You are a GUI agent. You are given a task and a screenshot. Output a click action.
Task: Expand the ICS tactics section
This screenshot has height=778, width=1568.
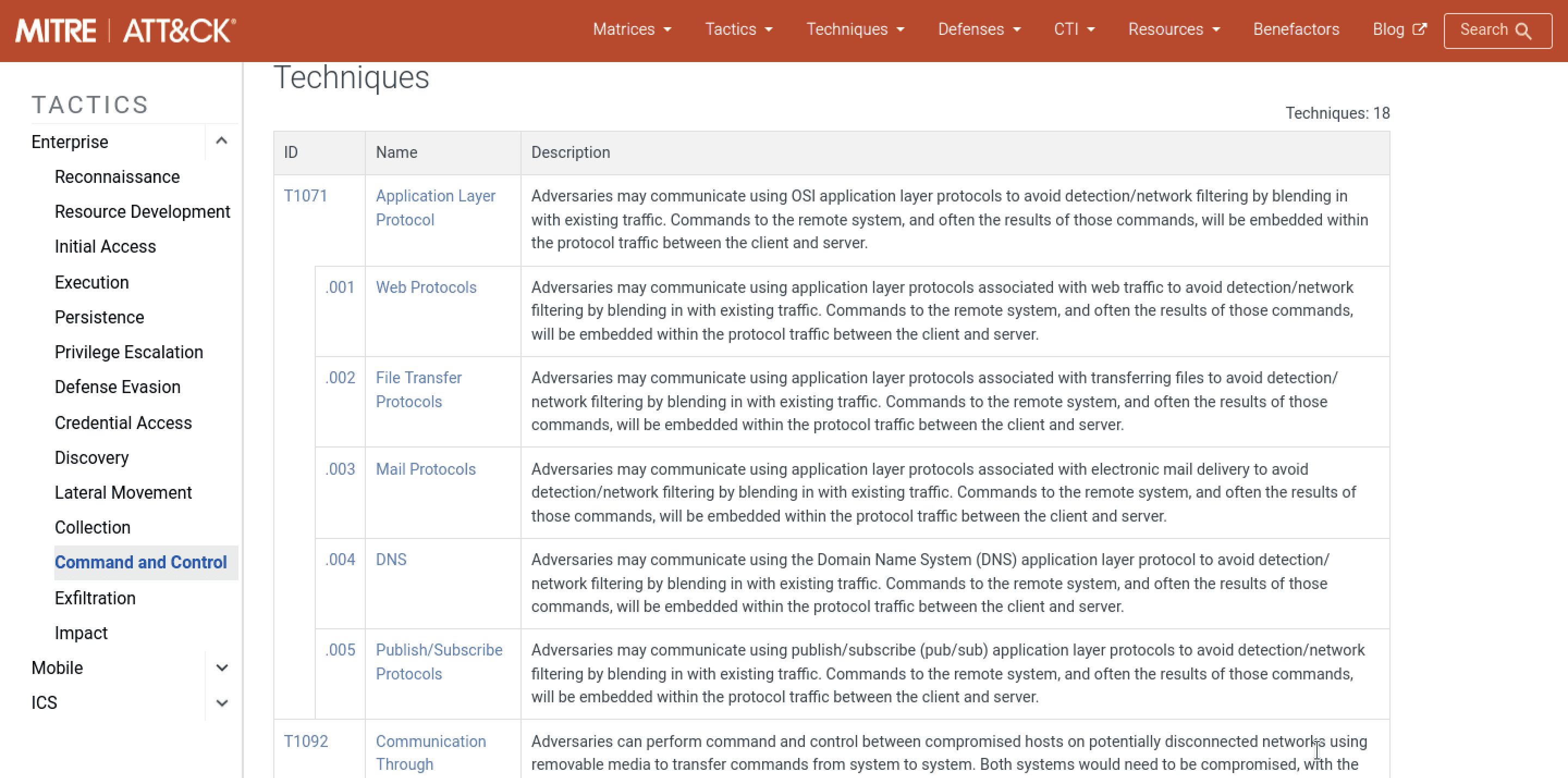tap(222, 703)
